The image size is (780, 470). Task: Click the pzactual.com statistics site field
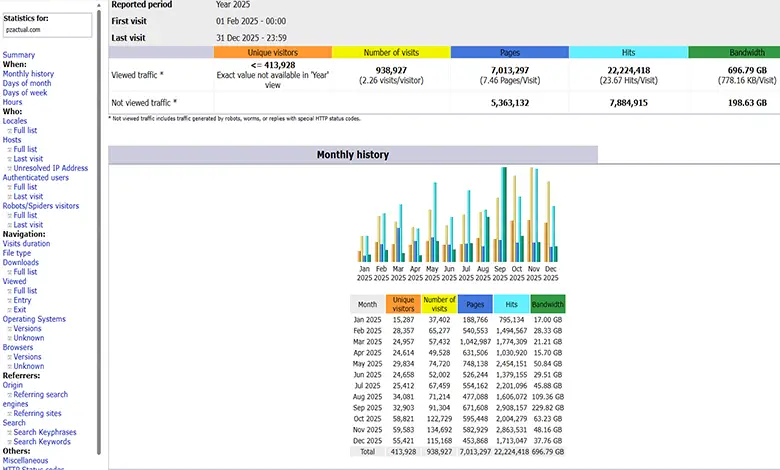(x=48, y=31)
